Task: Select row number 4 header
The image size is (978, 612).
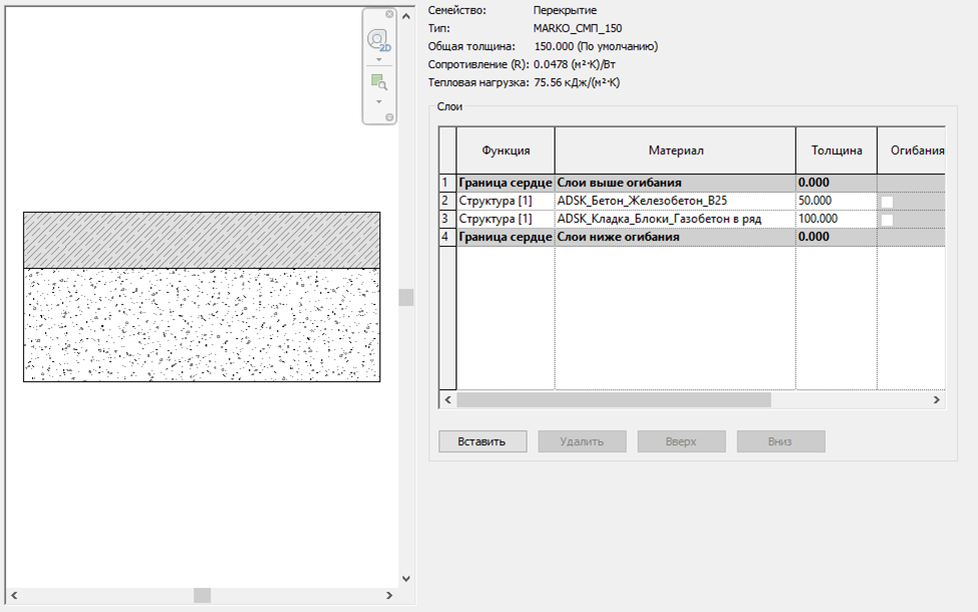Action: pos(447,237)
